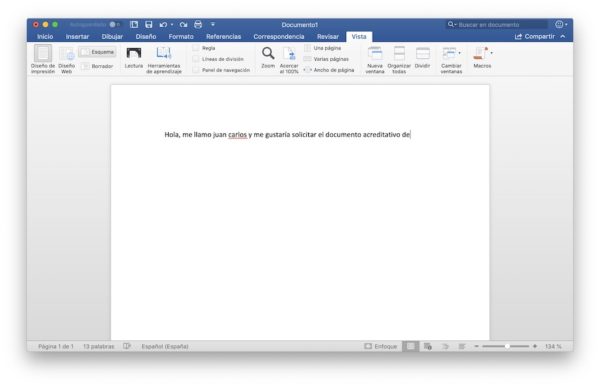
Task: Toggle the Líneas de división checkbox
Action: (196, 59)
